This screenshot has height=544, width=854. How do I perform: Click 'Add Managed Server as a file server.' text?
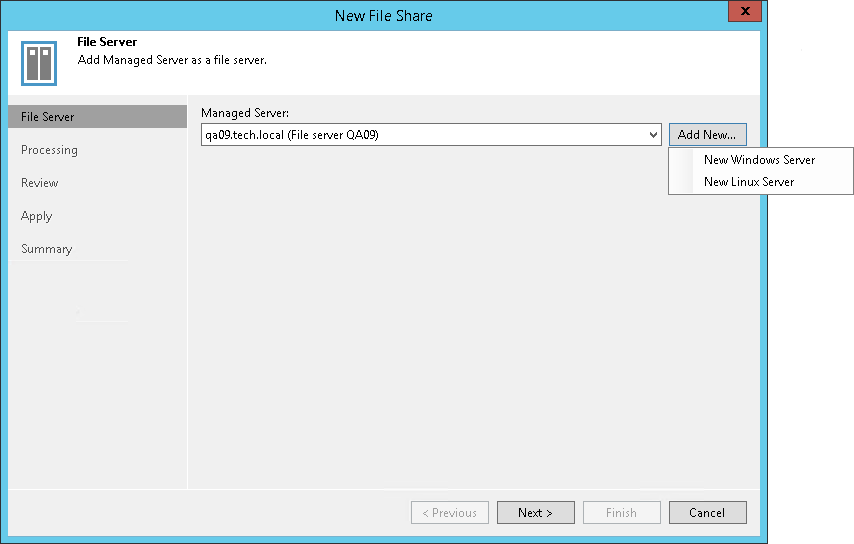[172, 60]
